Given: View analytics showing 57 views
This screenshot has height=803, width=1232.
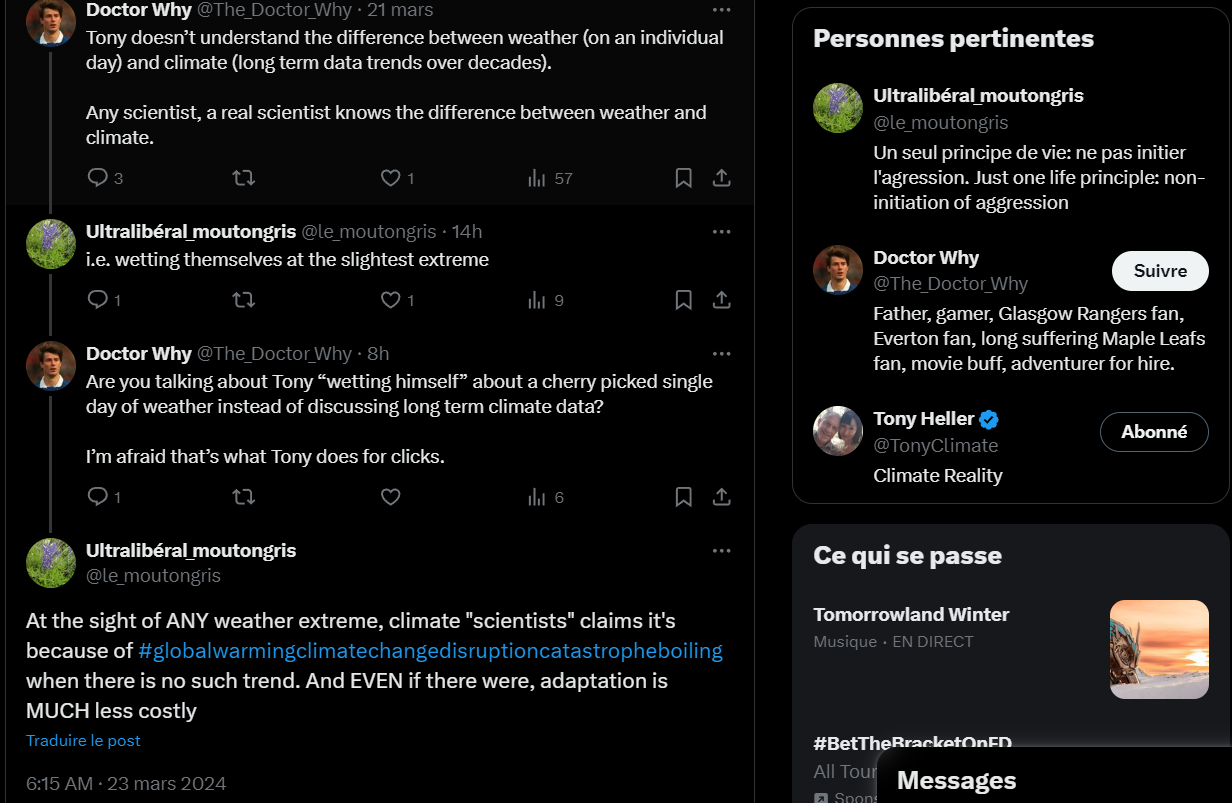Looking at the screenshot, I should (550, 178).
